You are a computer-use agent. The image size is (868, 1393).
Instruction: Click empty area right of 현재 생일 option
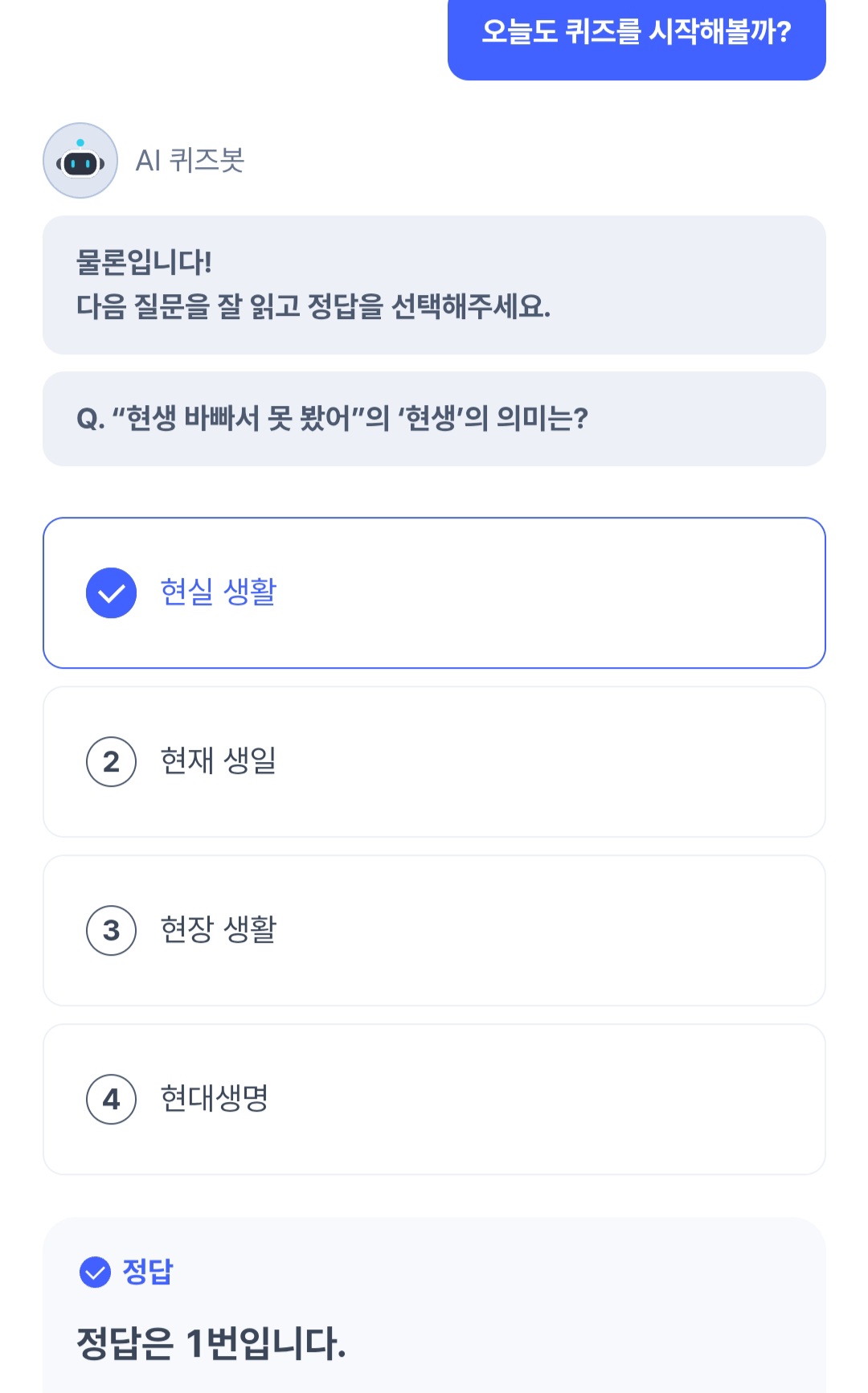tap(563, 761)
